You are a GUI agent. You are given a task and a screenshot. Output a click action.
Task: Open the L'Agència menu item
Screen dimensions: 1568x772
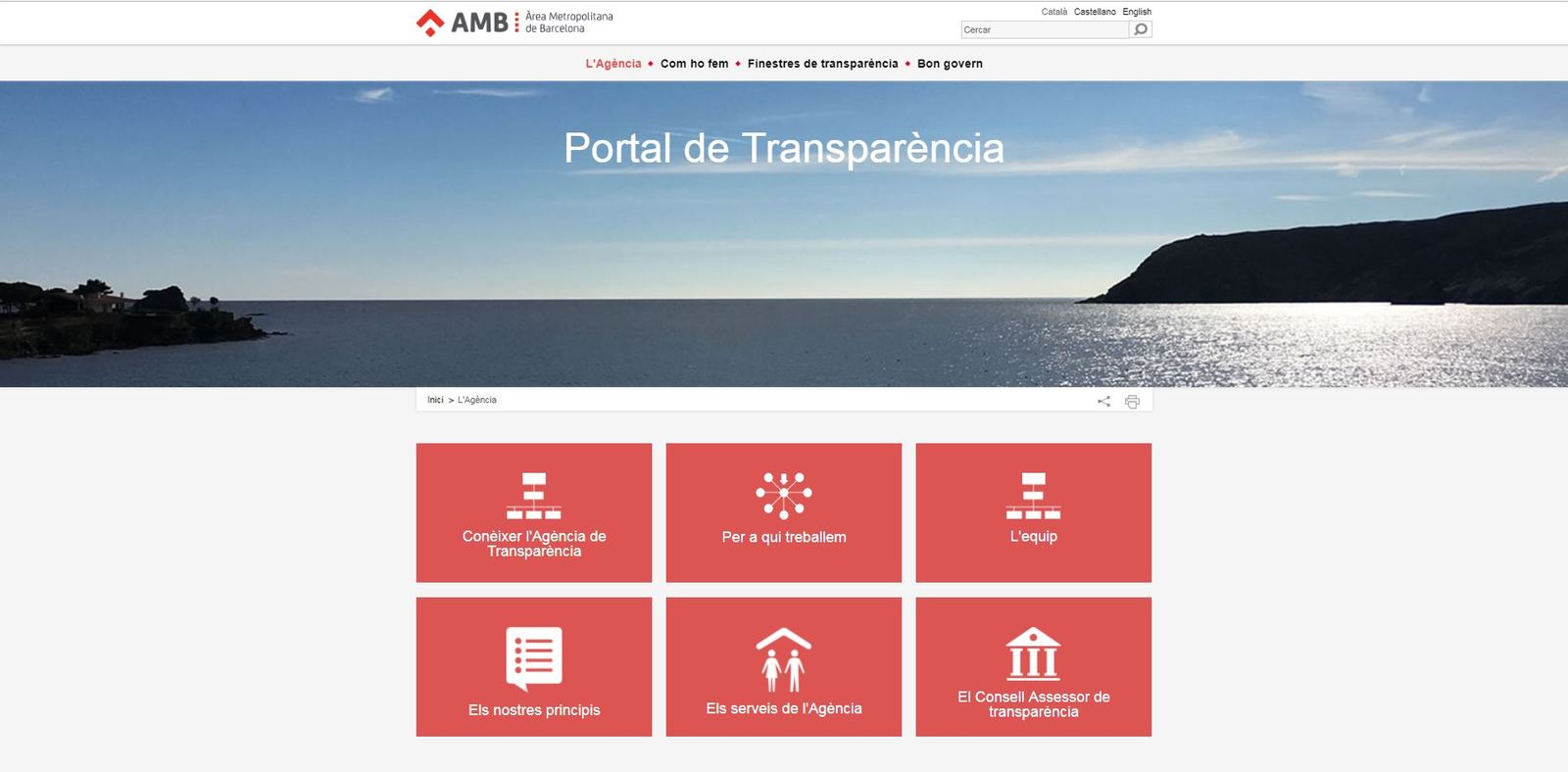click(612, 64)
